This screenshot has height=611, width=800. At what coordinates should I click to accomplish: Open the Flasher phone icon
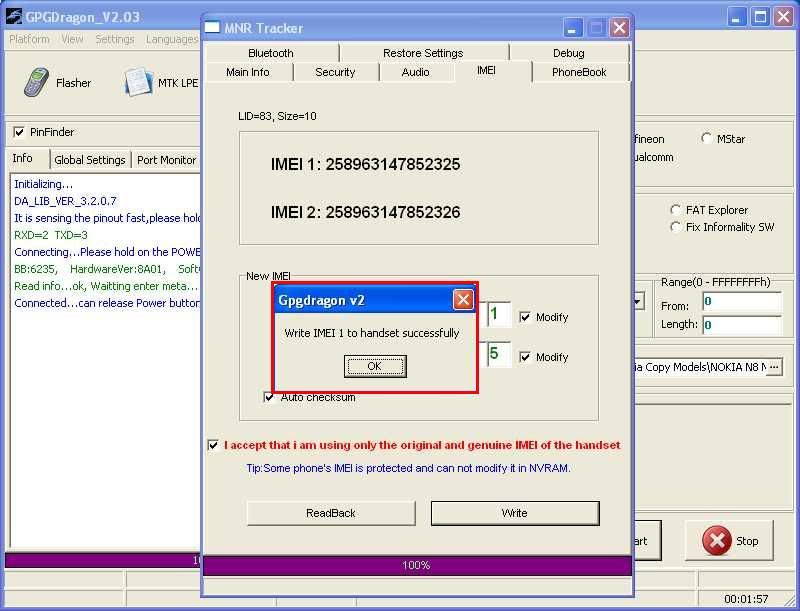click(x=36, y=82)
